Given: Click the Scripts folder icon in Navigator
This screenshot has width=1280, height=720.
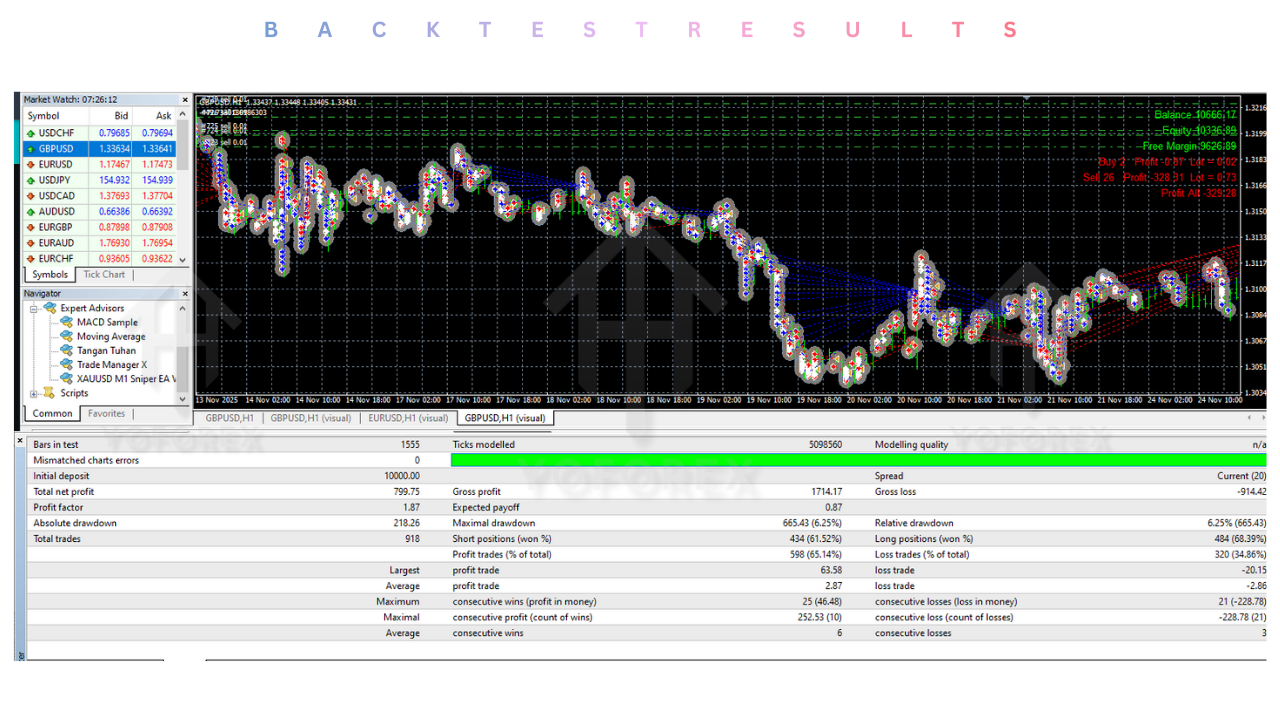Looking at the screenshot, I should point(50,393).
